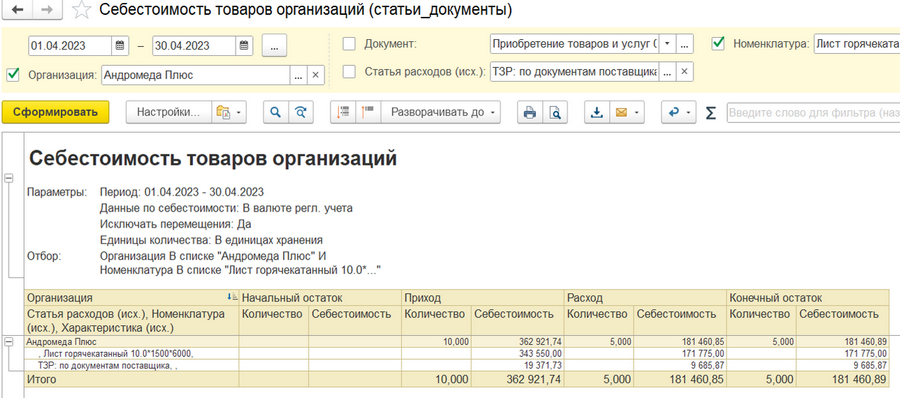Open dropdown of Документ field

[x=667, y=44]
